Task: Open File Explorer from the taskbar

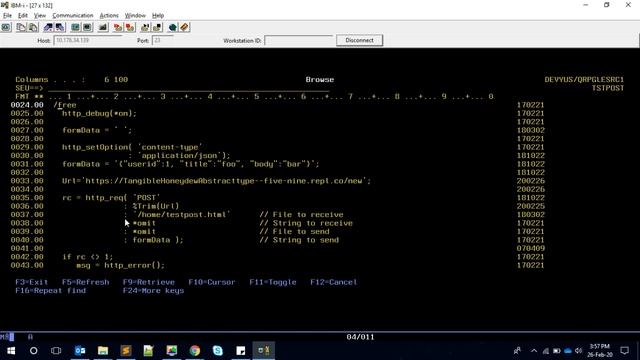Action: coord(103,350)
